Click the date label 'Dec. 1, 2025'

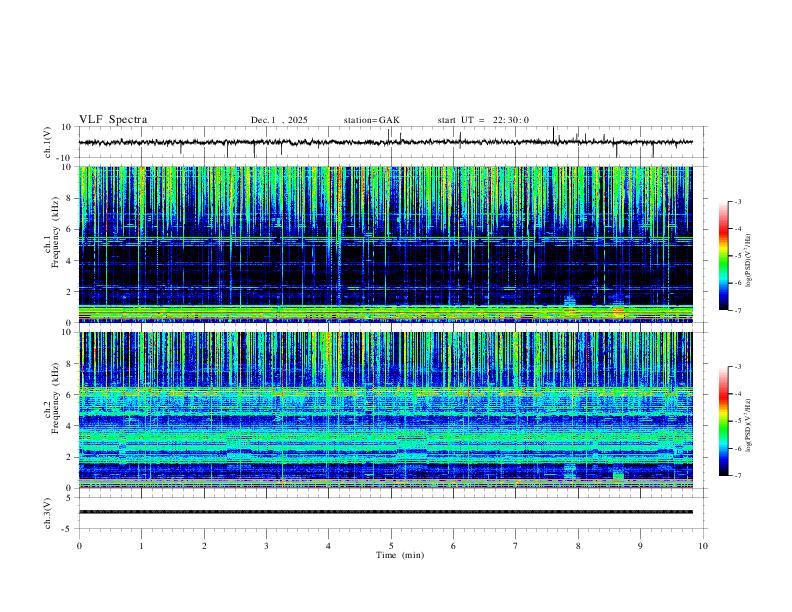[x=279, y=120]
